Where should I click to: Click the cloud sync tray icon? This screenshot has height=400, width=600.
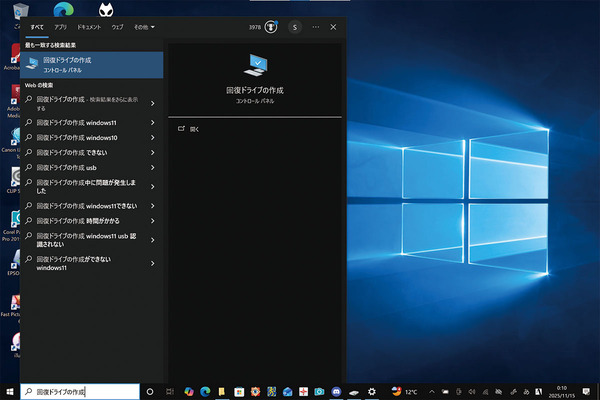499,392
